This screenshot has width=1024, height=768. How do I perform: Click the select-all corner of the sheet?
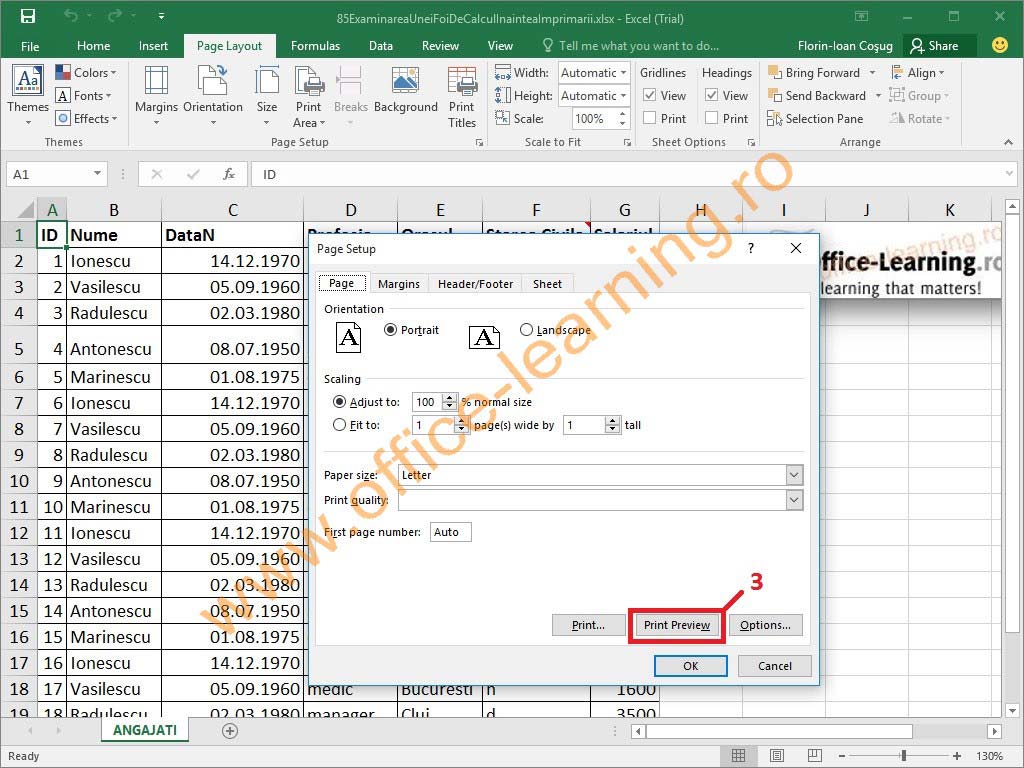coord(24,210)
